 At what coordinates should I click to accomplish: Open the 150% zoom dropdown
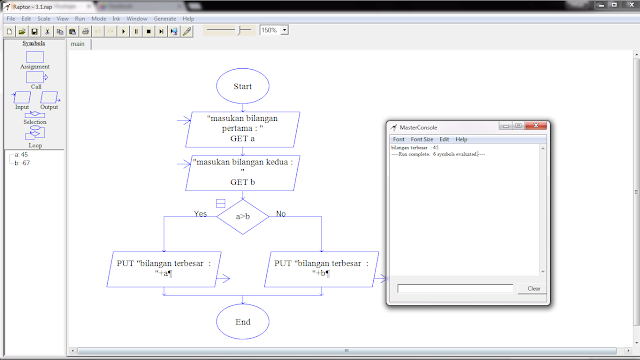click(x=284, y=30)
